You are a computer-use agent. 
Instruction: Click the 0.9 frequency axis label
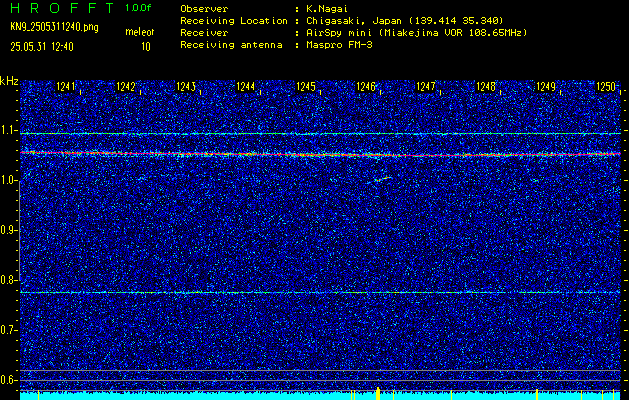9,230
